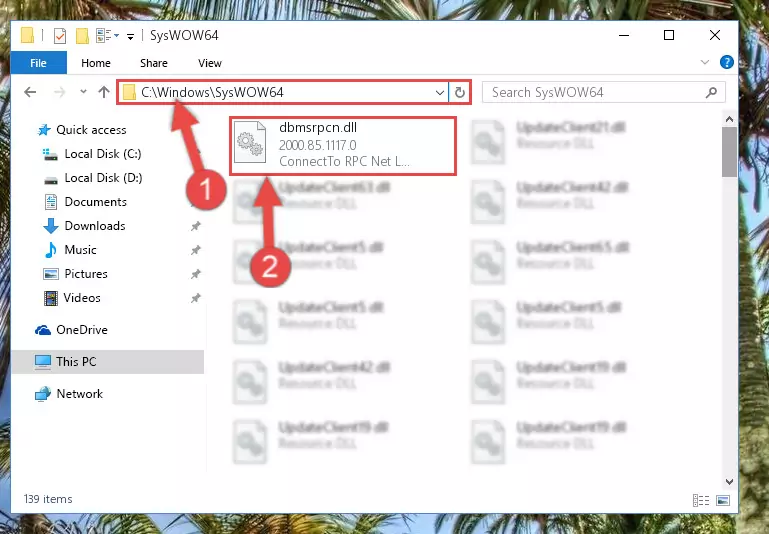This screenshot has height=534, width=769.
Task: Open Pictures from the sidebar
Action: [x=86, y=274]
